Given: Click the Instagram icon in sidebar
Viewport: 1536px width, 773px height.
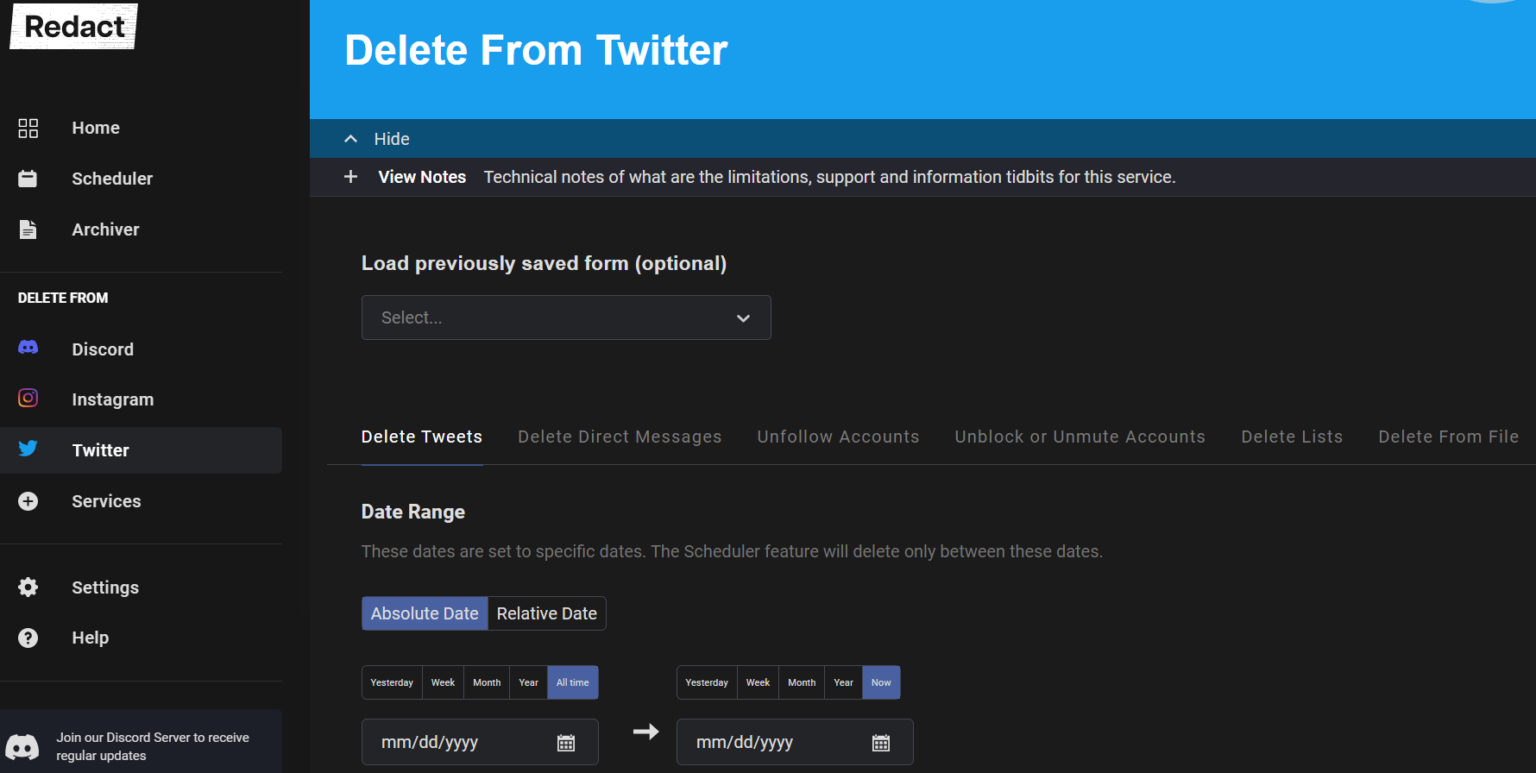Looking at the screenshot, I should pos(28,399).
